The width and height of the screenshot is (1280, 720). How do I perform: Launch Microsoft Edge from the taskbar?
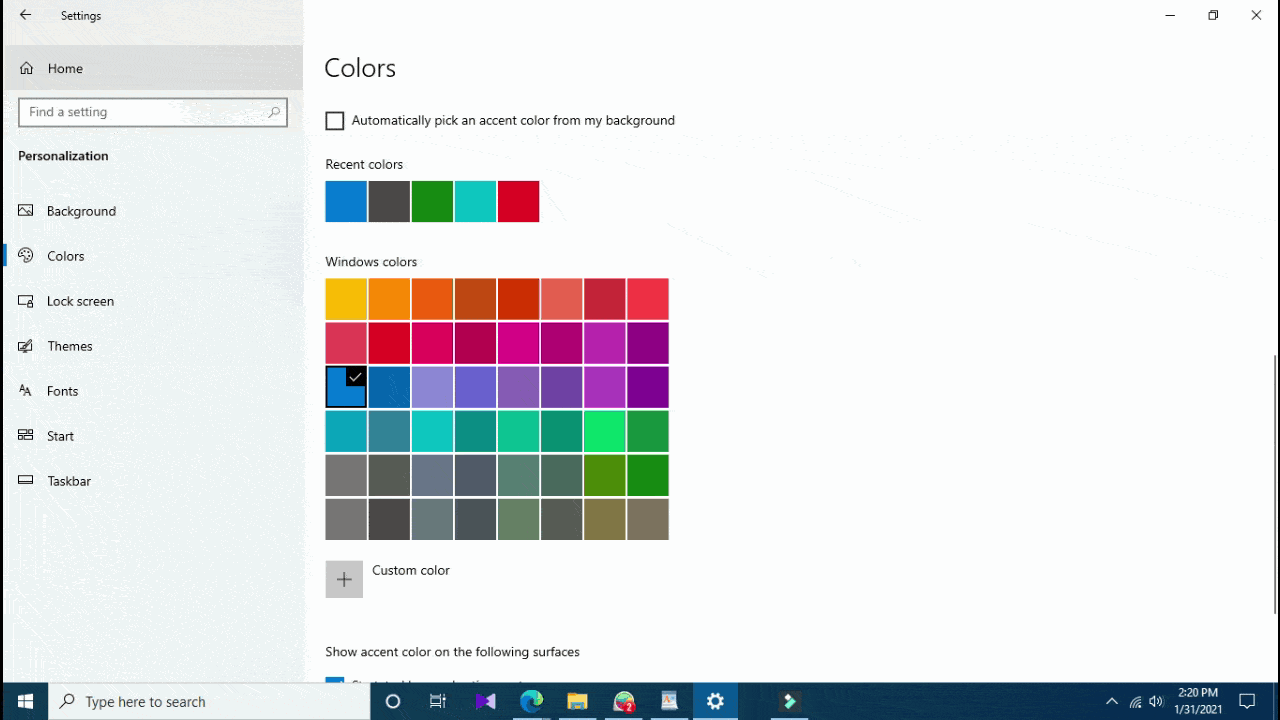click(x=530, y=701)
